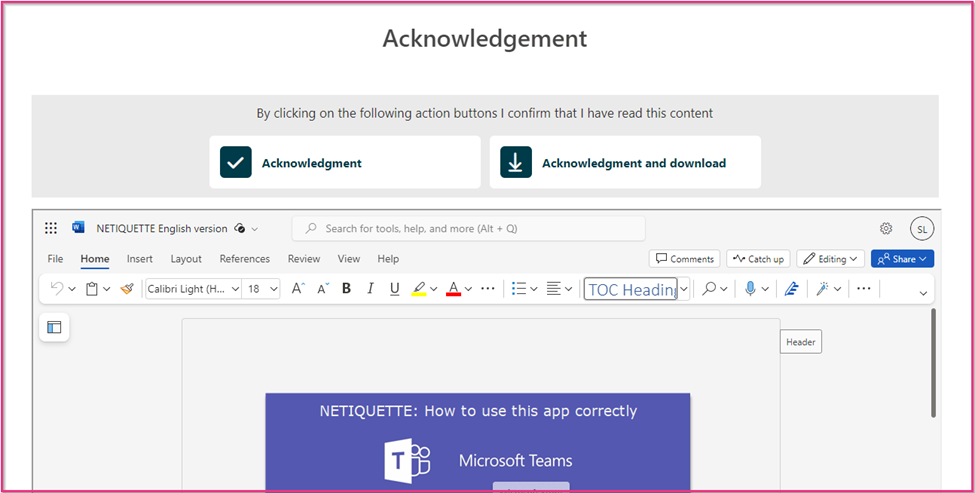Viewport: 975px width, 493px height.
Task: Toggle Underline formatting
Action: (394, 289)
